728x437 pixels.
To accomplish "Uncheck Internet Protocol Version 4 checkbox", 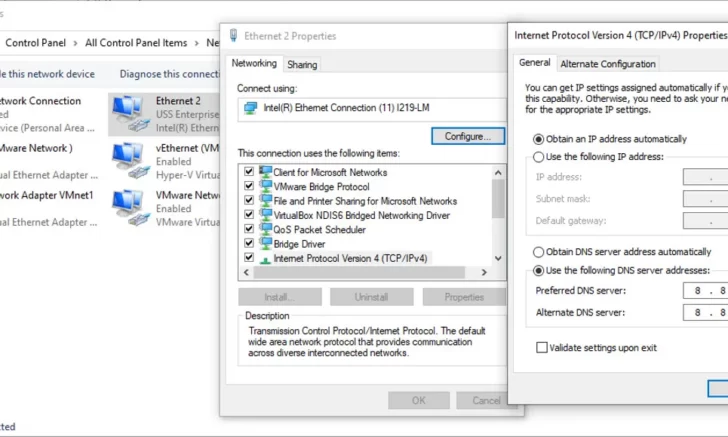I will click(249, 257).
